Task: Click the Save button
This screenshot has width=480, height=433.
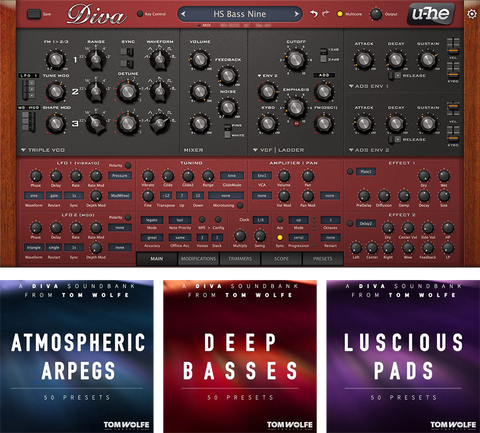Action: tap(34, 14)
